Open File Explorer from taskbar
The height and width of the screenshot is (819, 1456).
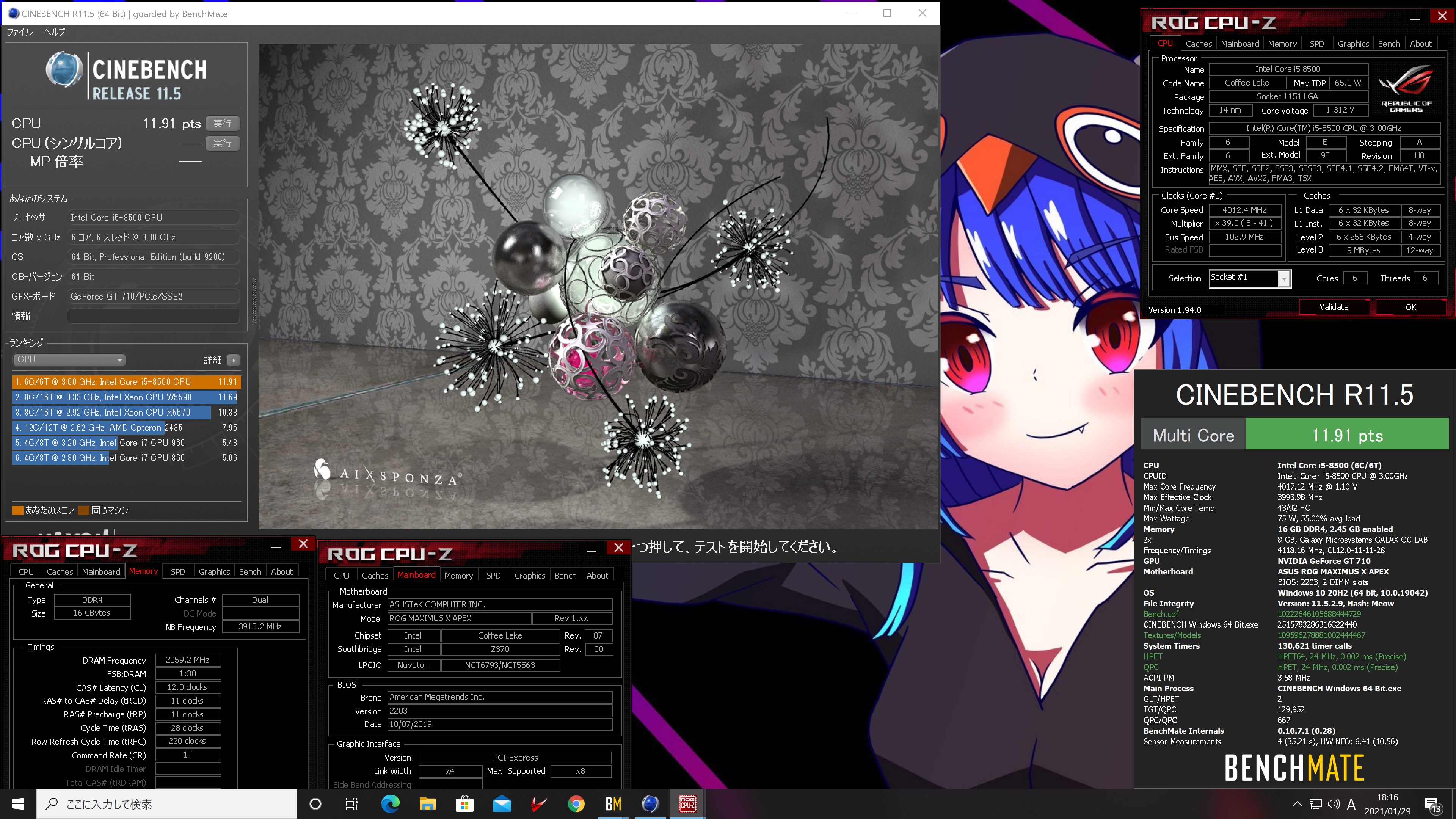coord(427,804)
